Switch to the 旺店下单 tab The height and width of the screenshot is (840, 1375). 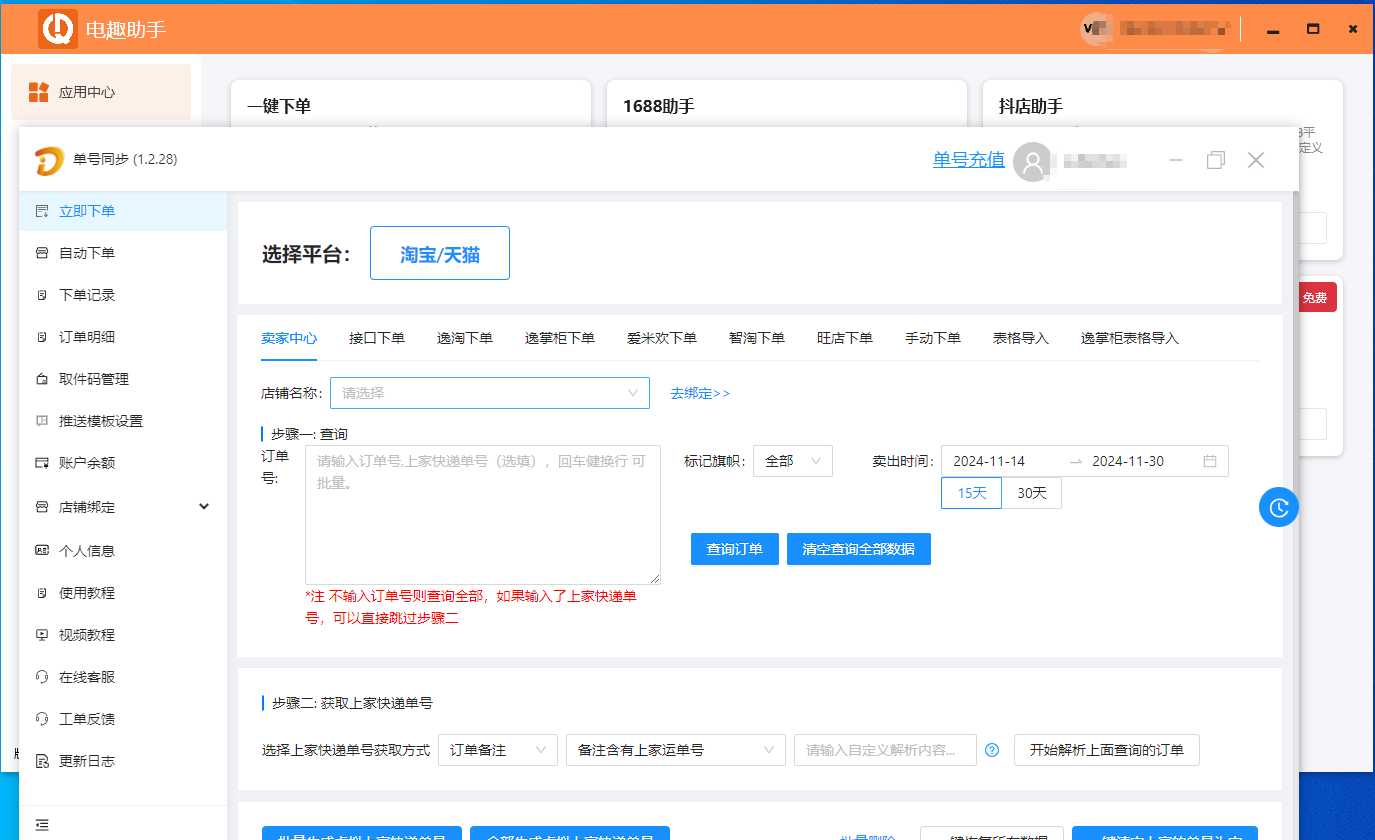point(845,338)
